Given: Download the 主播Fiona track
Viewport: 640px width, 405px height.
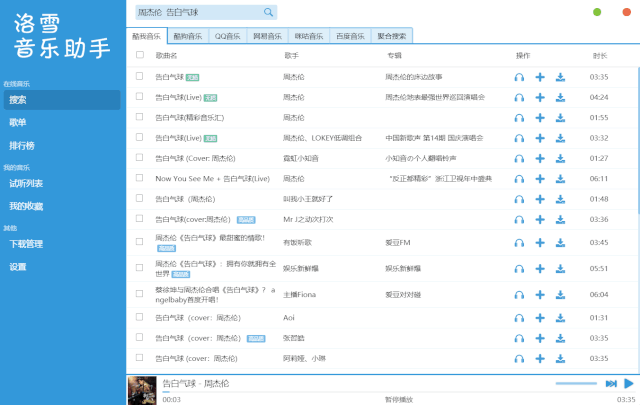Looking at the screenshot, I should tap(561, 294).
